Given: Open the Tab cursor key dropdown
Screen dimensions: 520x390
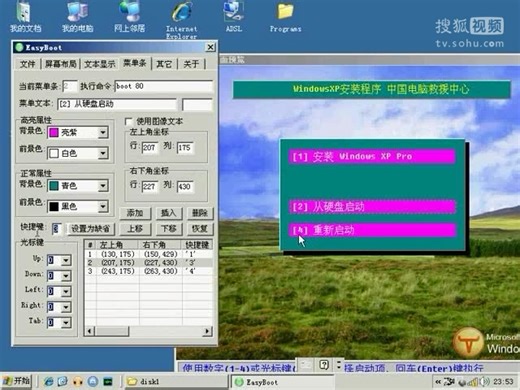Looking at the screenshot, I should (x=66, y=323).
